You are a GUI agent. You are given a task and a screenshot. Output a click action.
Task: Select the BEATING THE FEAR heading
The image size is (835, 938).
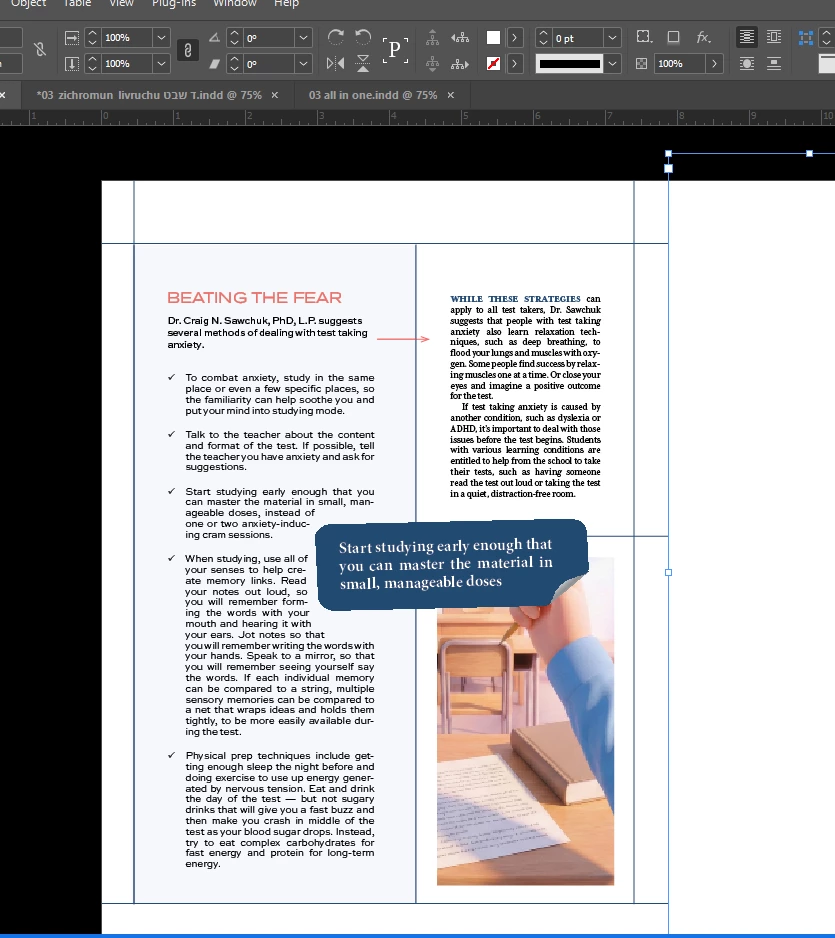pos(254,297)
